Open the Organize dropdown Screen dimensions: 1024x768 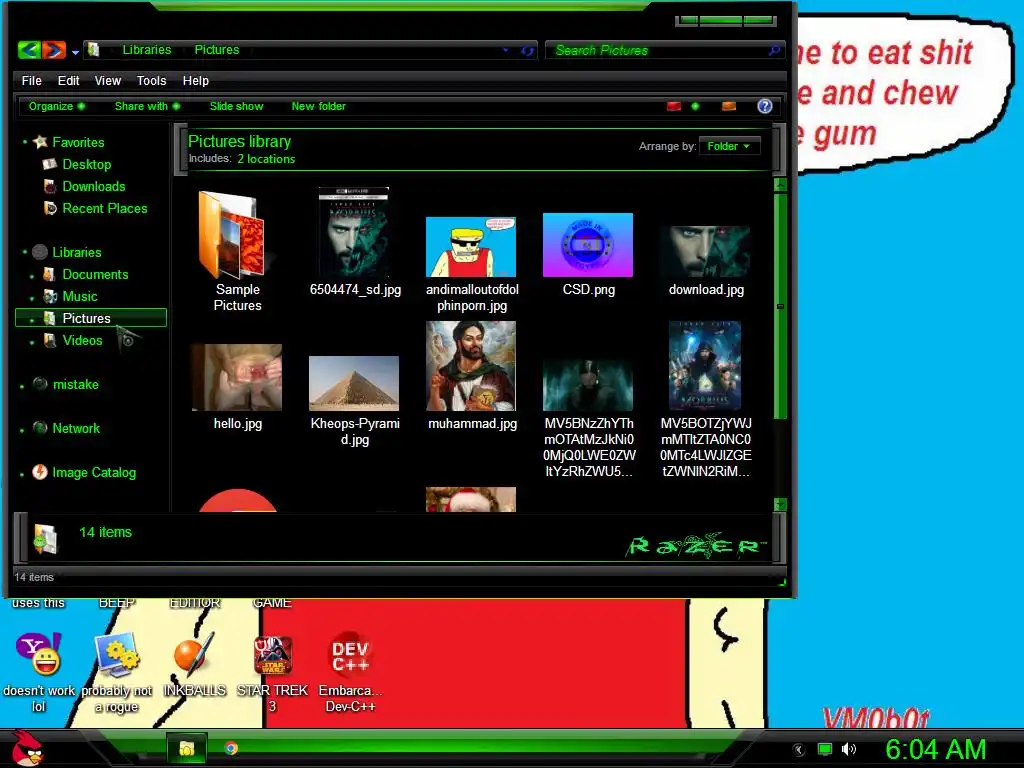click(57, 106)
